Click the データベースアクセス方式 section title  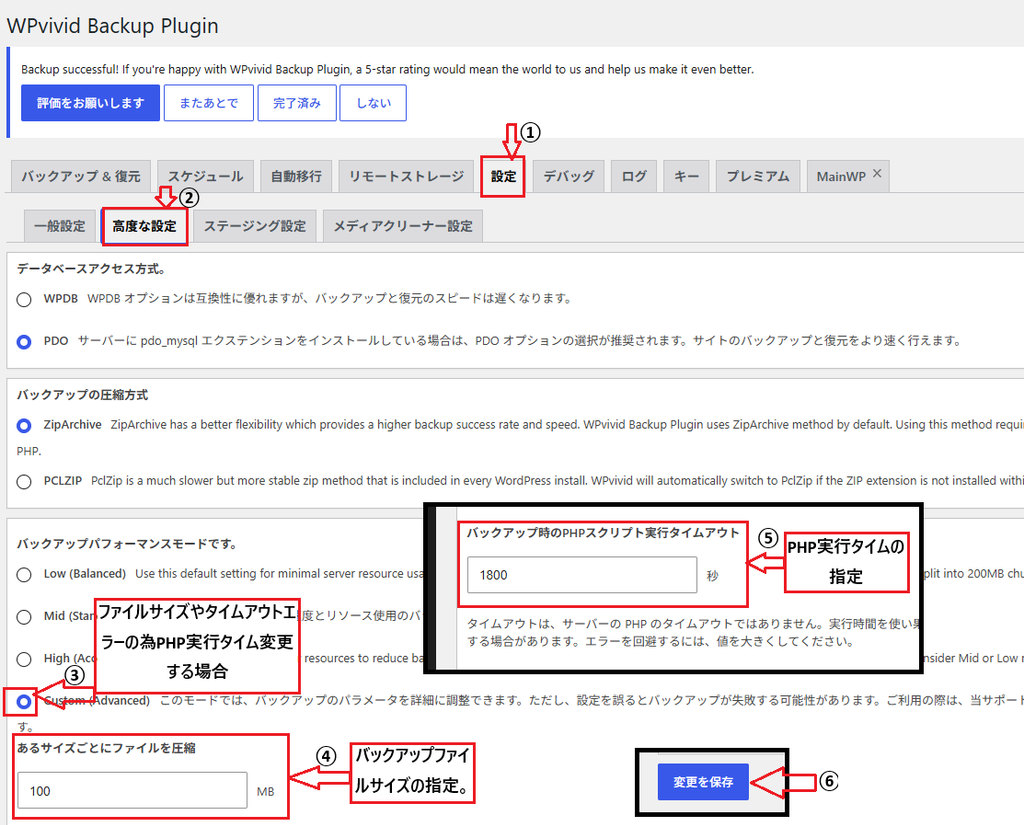(x=91, y=269)
